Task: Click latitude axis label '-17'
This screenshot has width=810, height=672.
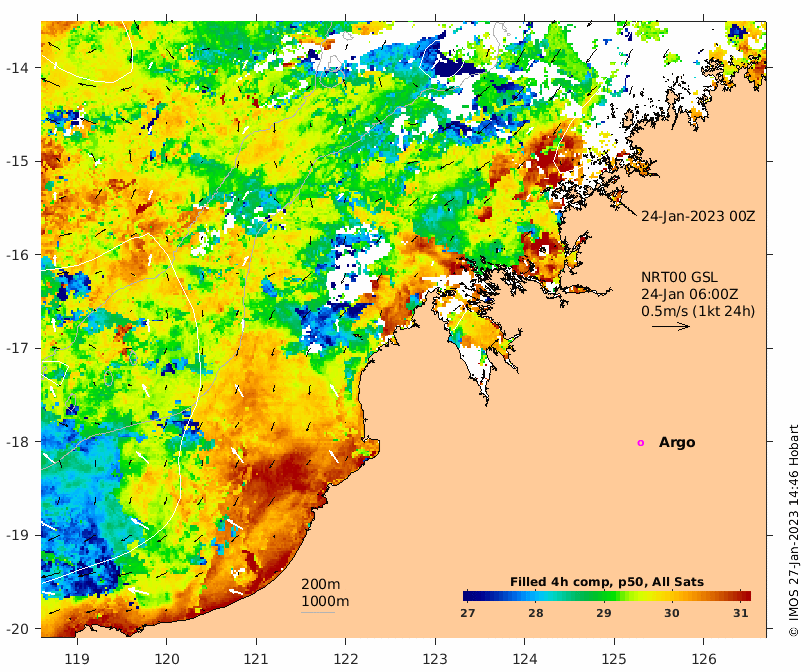Action: click(17, 348)
